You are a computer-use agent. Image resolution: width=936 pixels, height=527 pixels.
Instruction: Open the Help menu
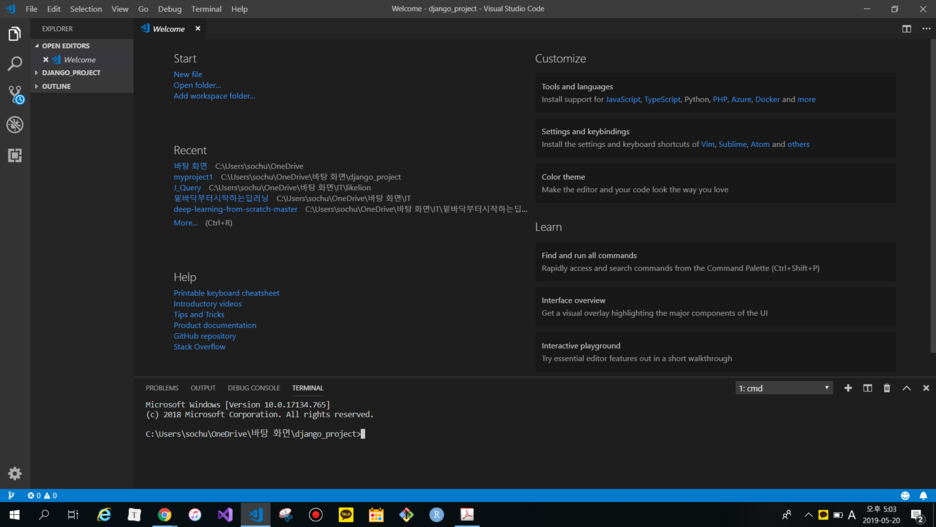(x=239, y=9)
